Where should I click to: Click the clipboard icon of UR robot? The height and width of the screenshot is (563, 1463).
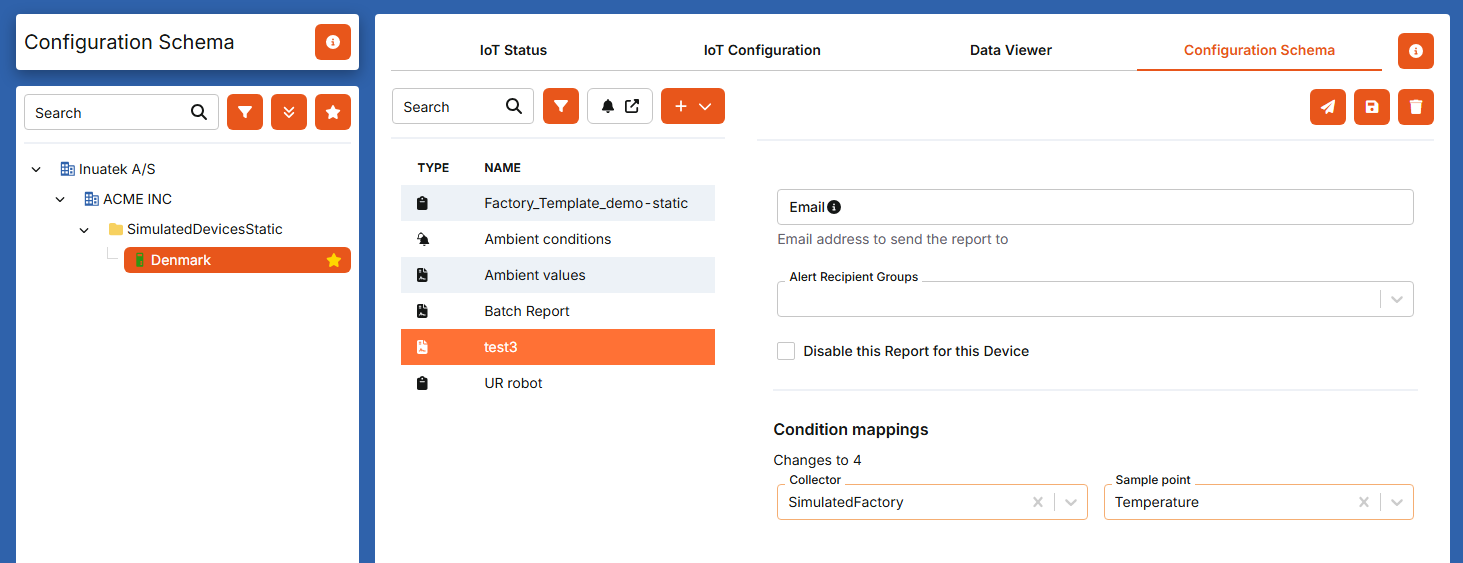coord(422,383)
